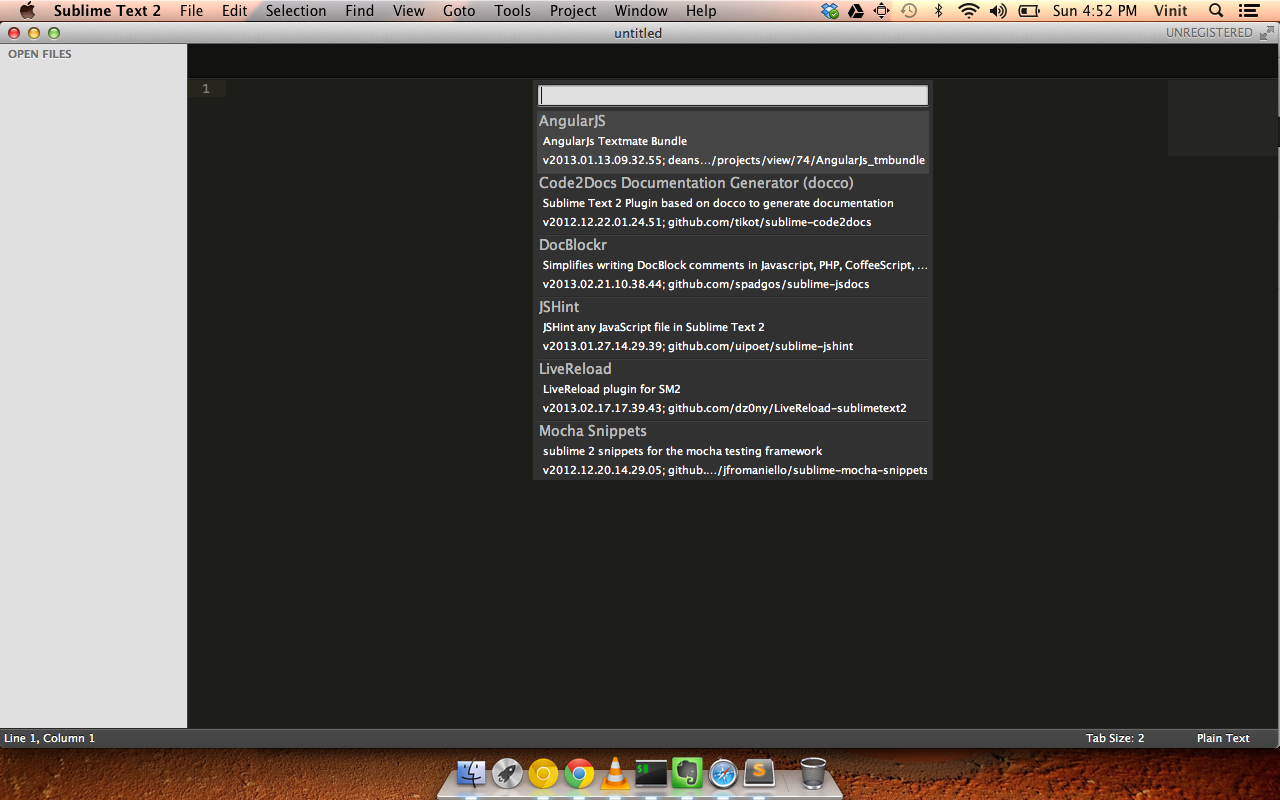Open VLC media player from the dock

point(615,773)
